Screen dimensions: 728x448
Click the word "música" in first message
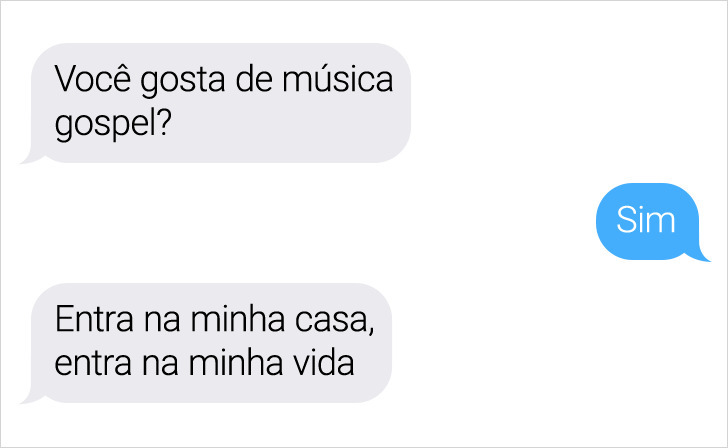(x=338, y=78)
